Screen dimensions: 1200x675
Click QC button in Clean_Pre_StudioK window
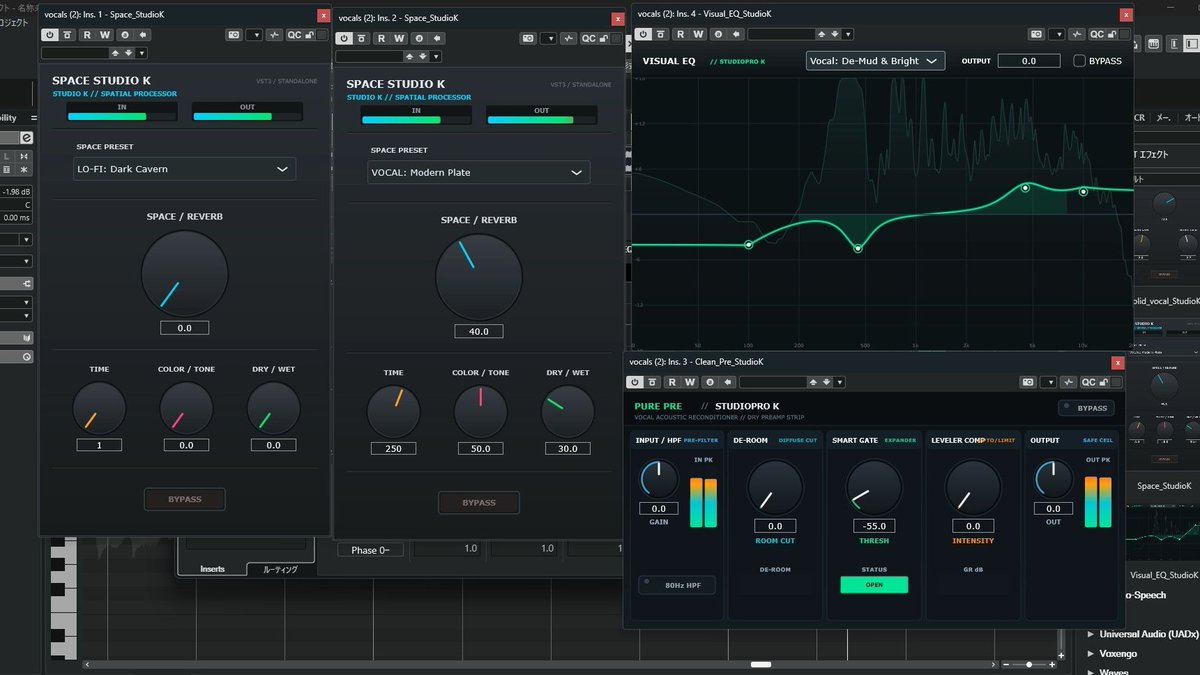[x=1088, y=382]
